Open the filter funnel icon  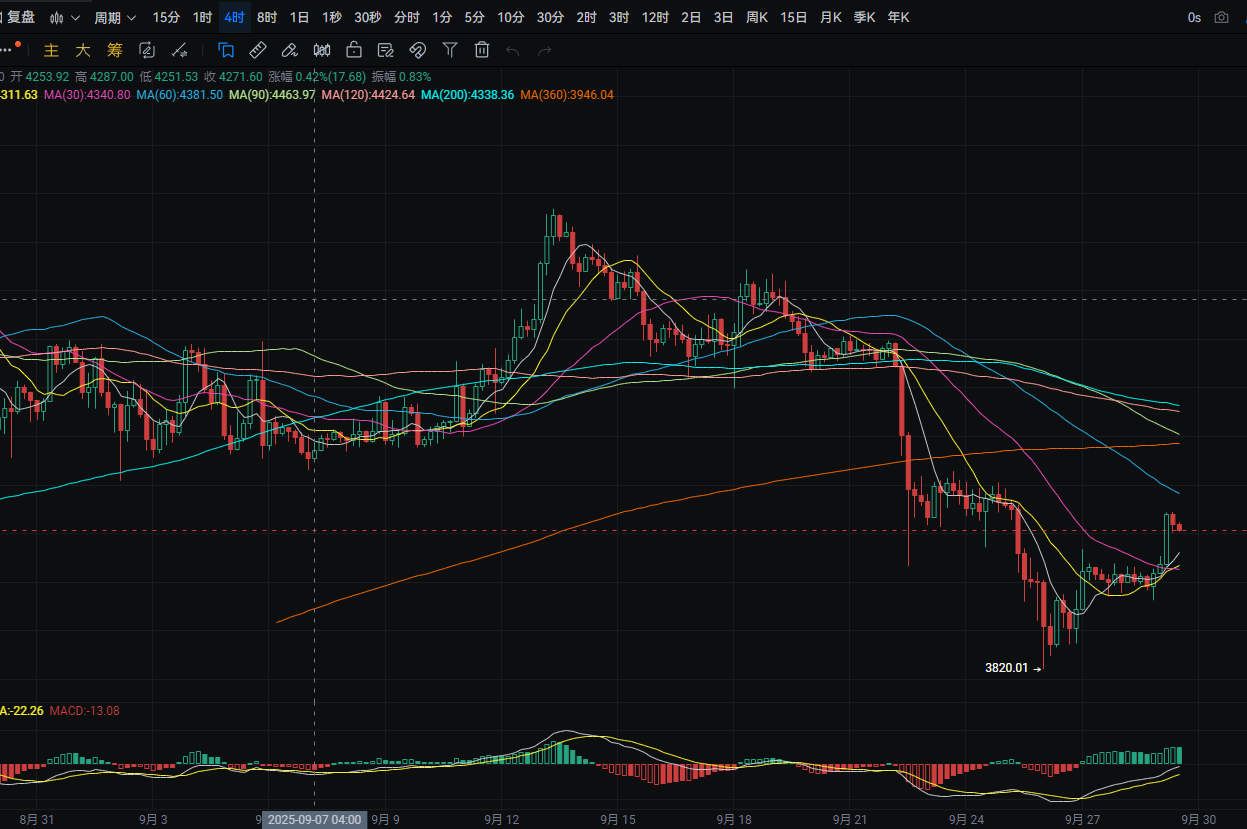coord(450,50)
